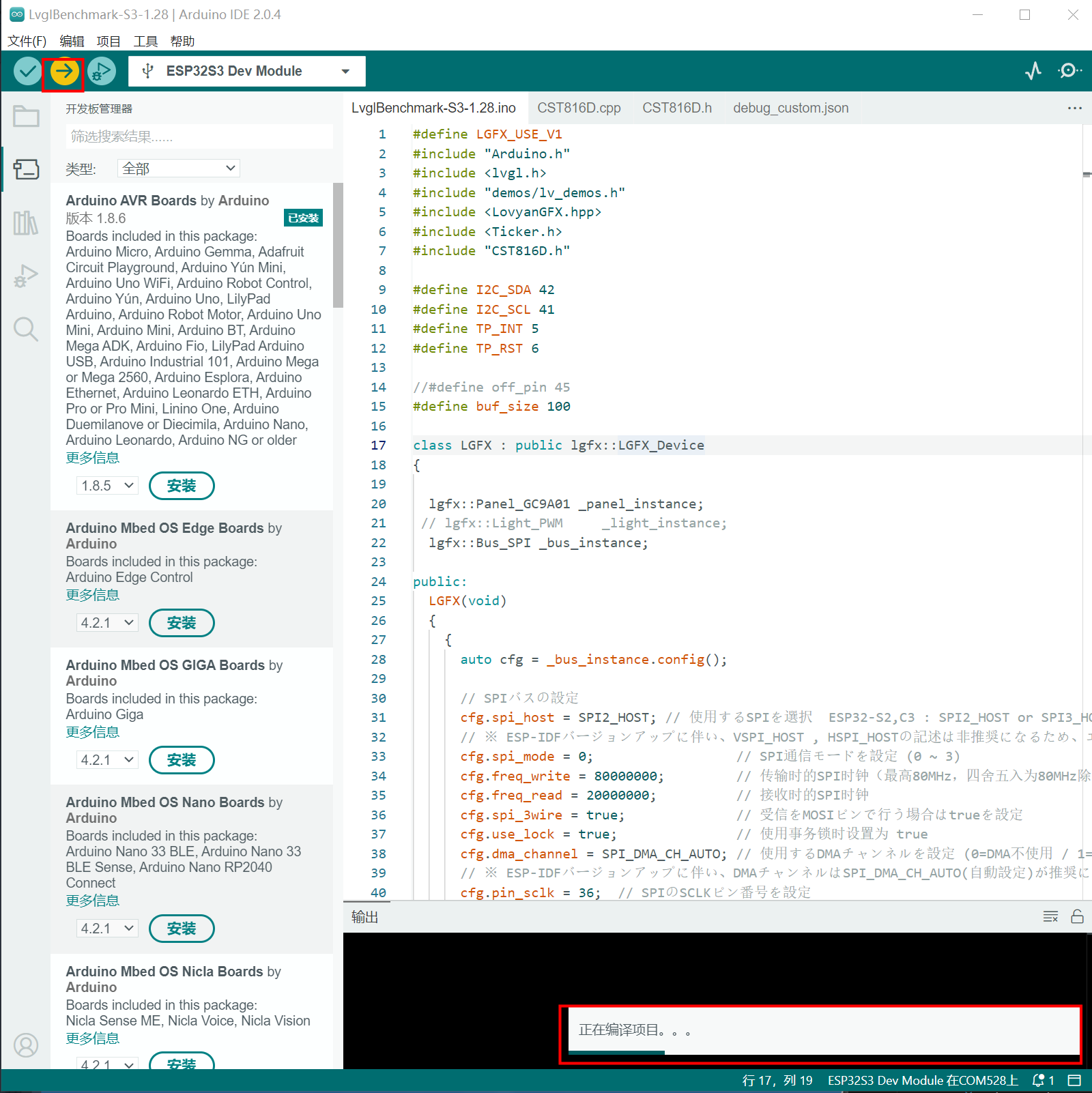The width and height of the screenshot is (1092, 1093).
Task: Click the board search filter field
Action: pyautogui.click(x=199, y=136)
